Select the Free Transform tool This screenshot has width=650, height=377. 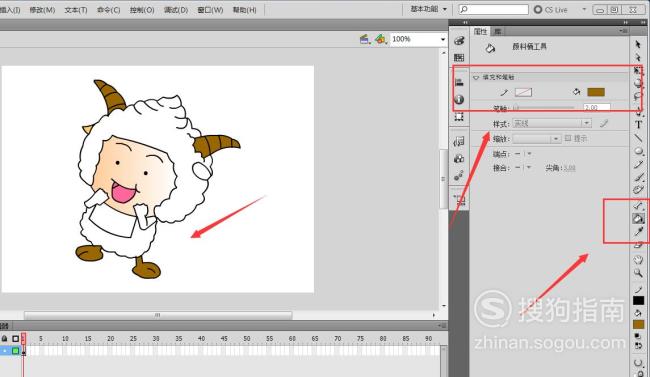click(x=638, y=70)
